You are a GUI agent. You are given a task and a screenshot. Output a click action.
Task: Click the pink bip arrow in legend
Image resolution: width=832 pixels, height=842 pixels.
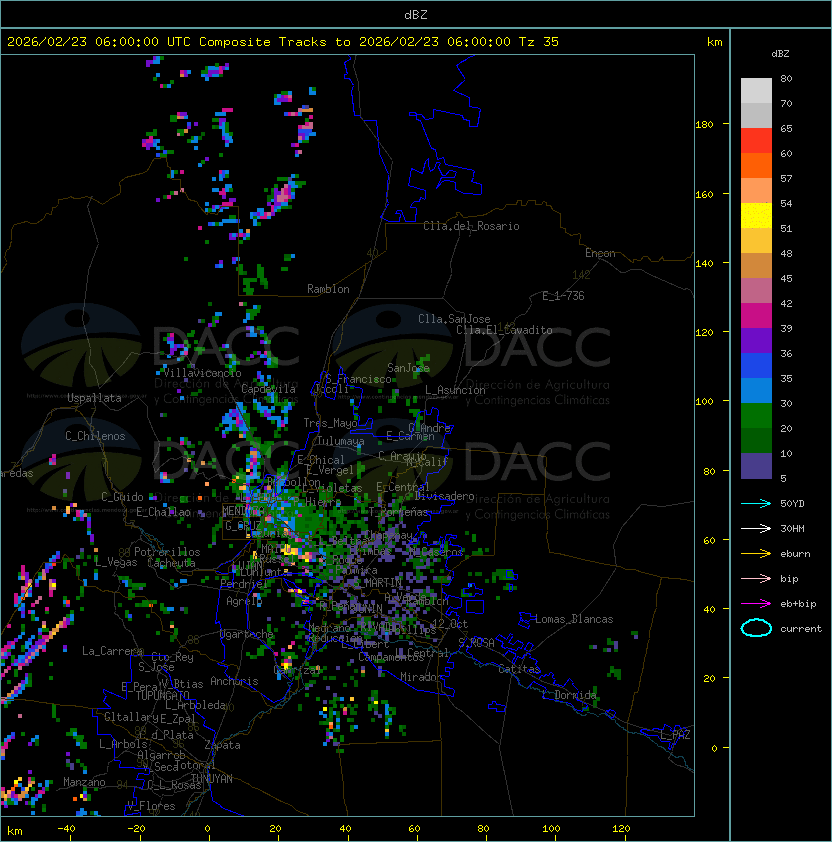click(756, 579)
